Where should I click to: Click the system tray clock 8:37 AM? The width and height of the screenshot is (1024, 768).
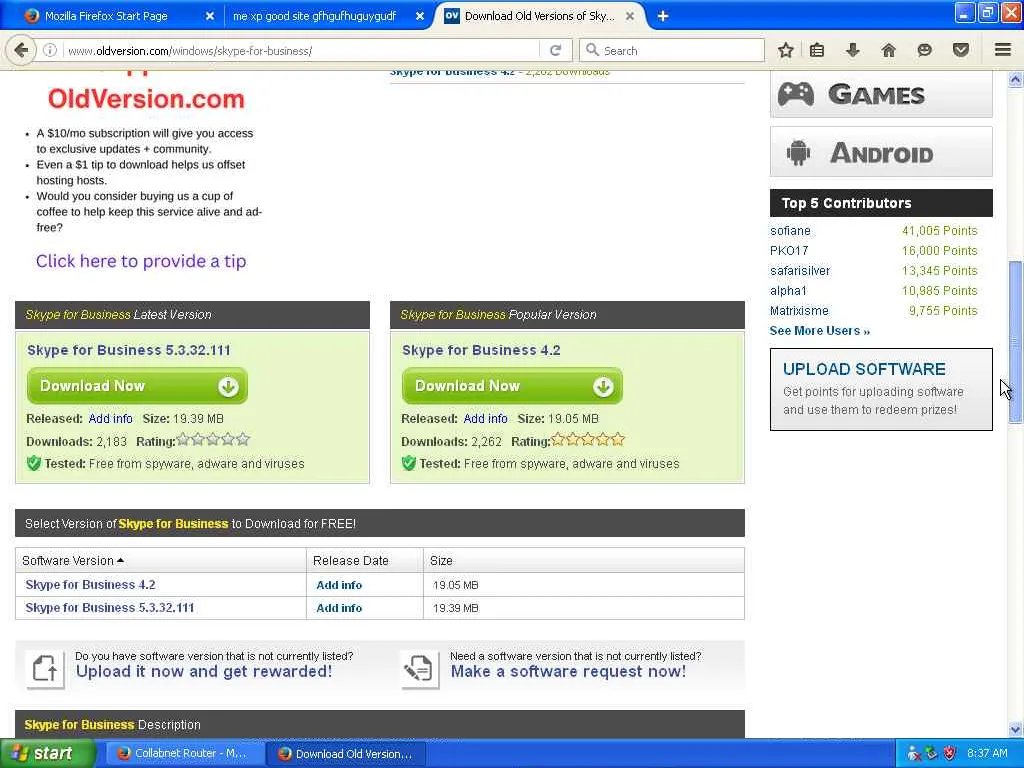[x=987, y=754]
